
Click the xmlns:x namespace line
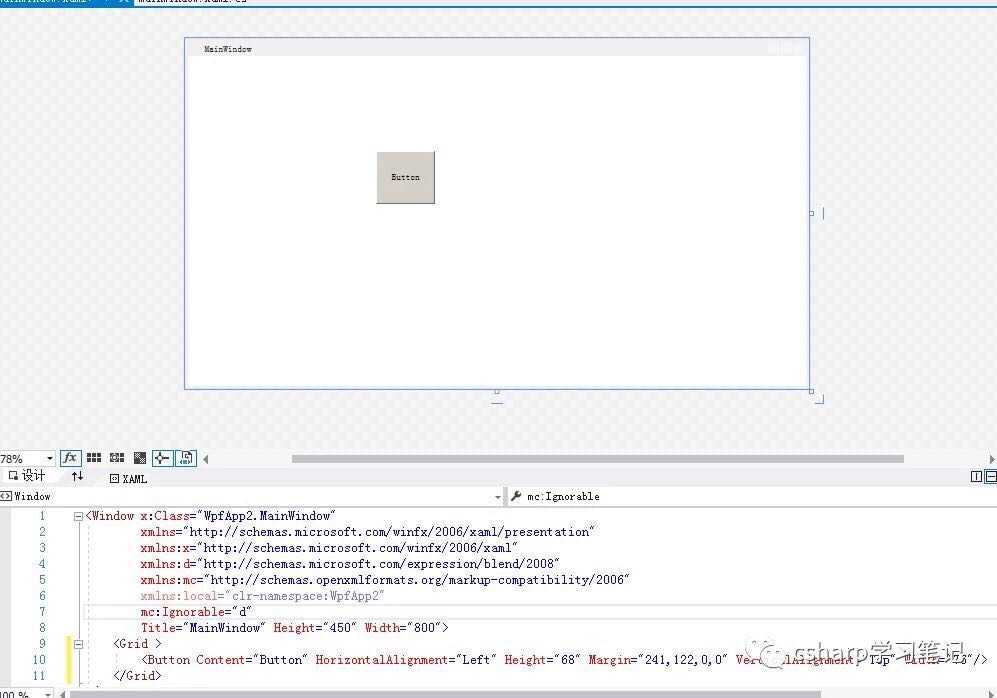(329, 547)
